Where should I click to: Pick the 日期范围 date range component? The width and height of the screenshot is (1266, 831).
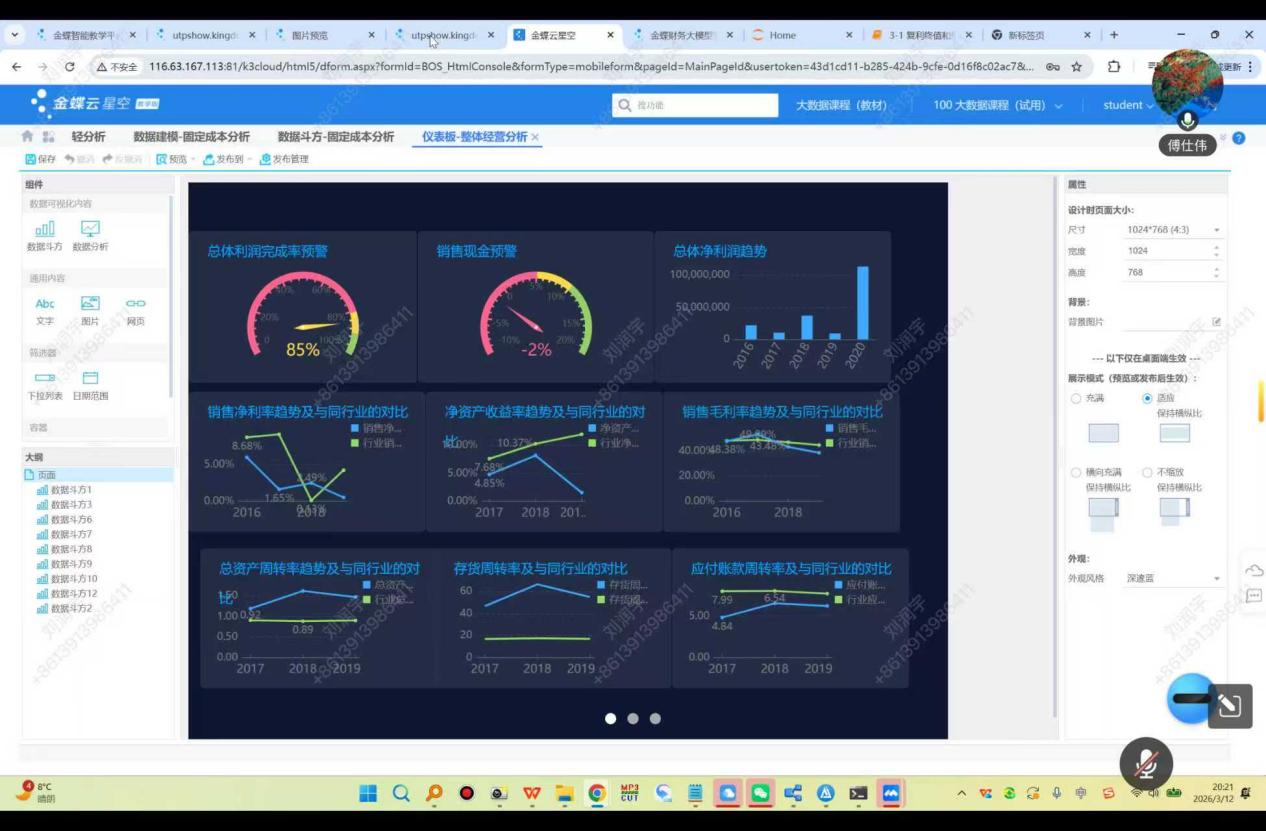point(90,379)
